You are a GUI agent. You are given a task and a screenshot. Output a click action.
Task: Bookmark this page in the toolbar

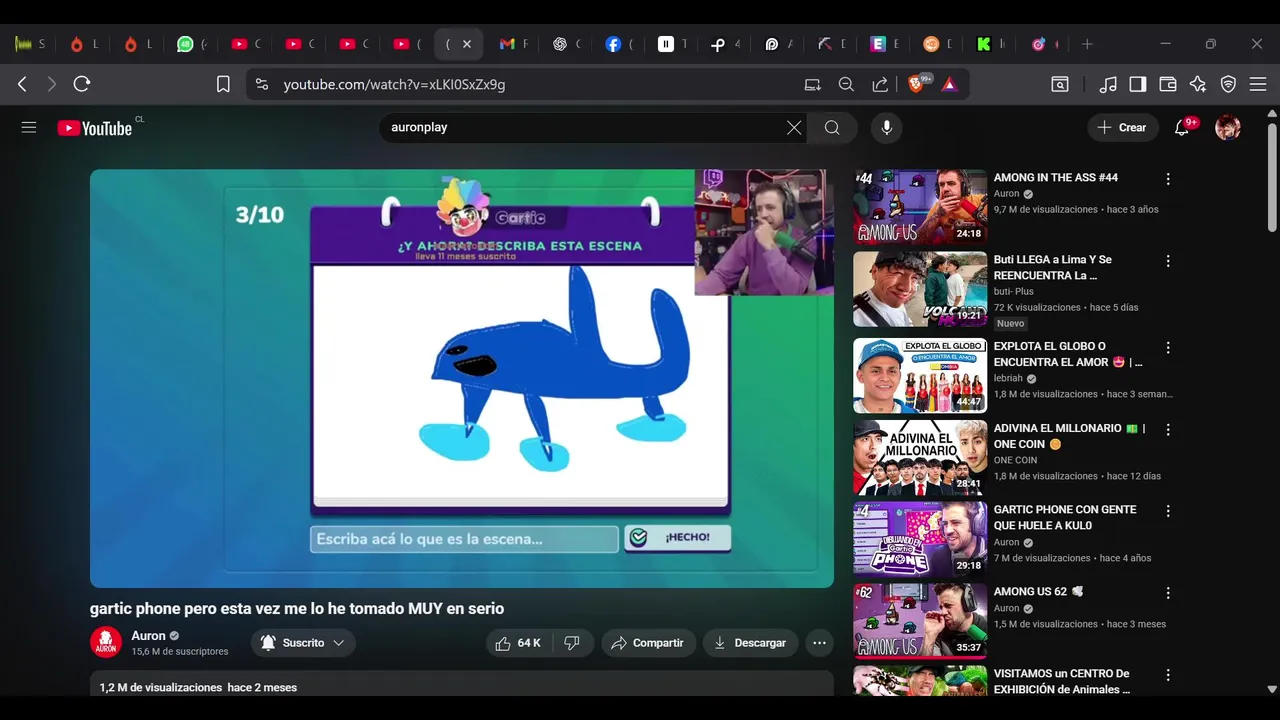click(223, 85)
